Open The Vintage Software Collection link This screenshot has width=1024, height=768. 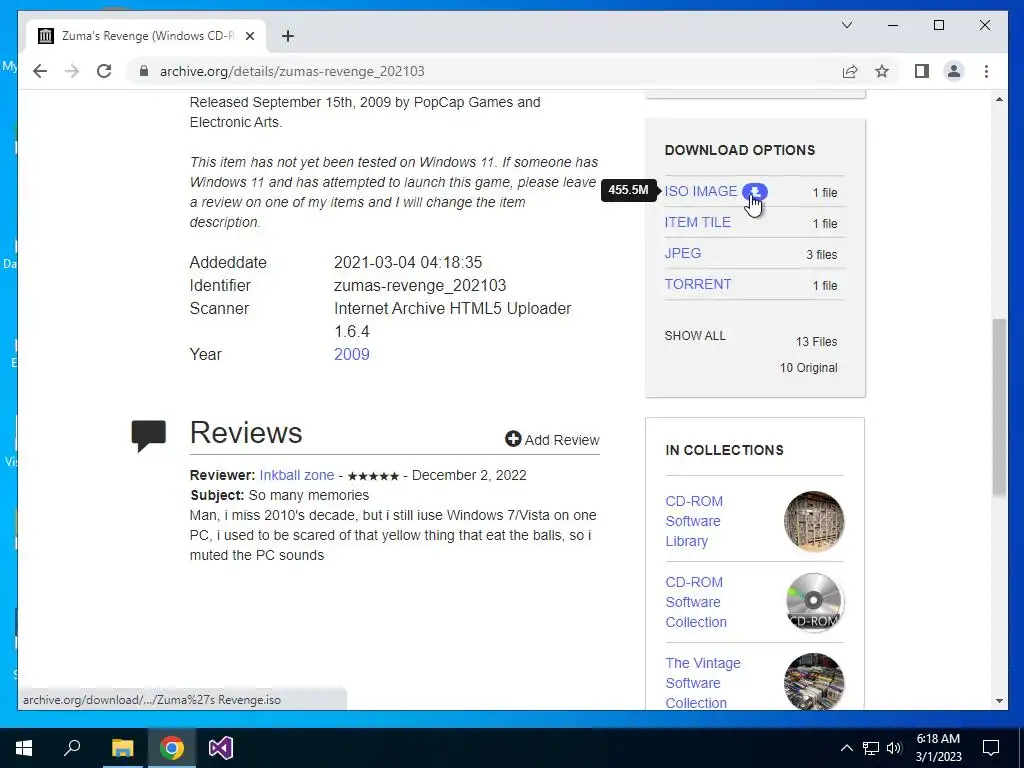[x=703, y=683]
